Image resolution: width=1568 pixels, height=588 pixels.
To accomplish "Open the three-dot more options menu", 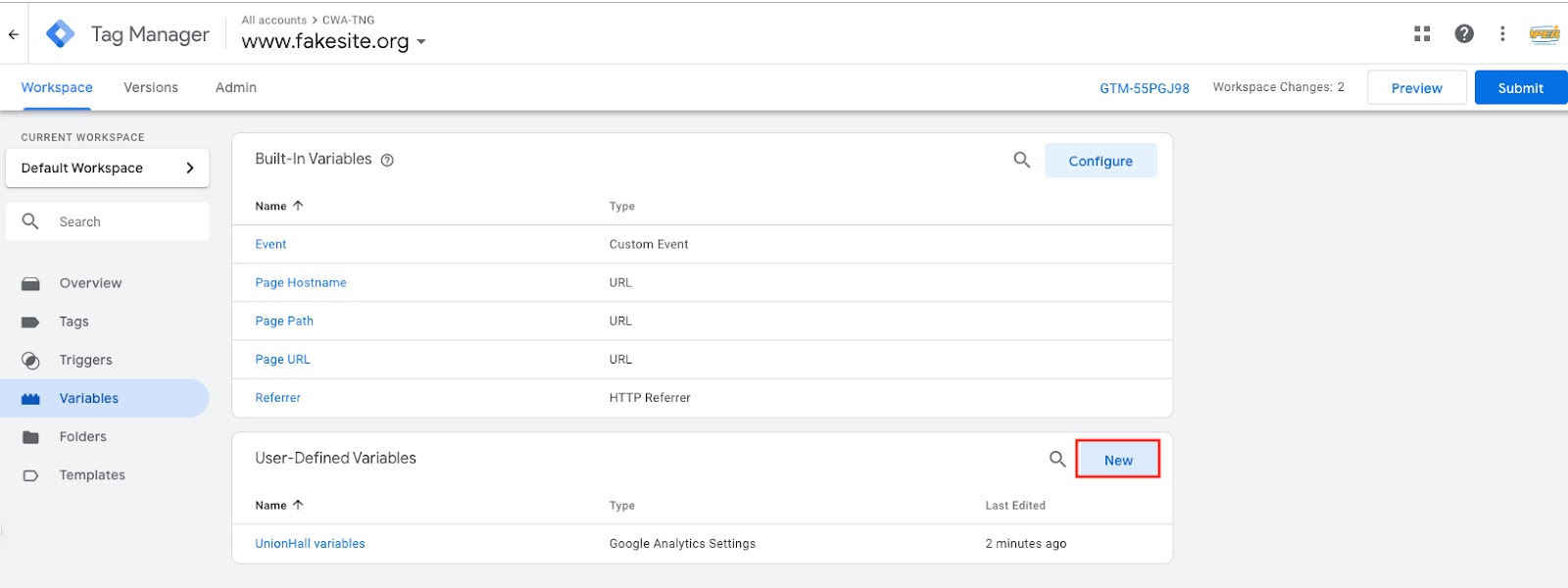I will (x=1502, y=34).
